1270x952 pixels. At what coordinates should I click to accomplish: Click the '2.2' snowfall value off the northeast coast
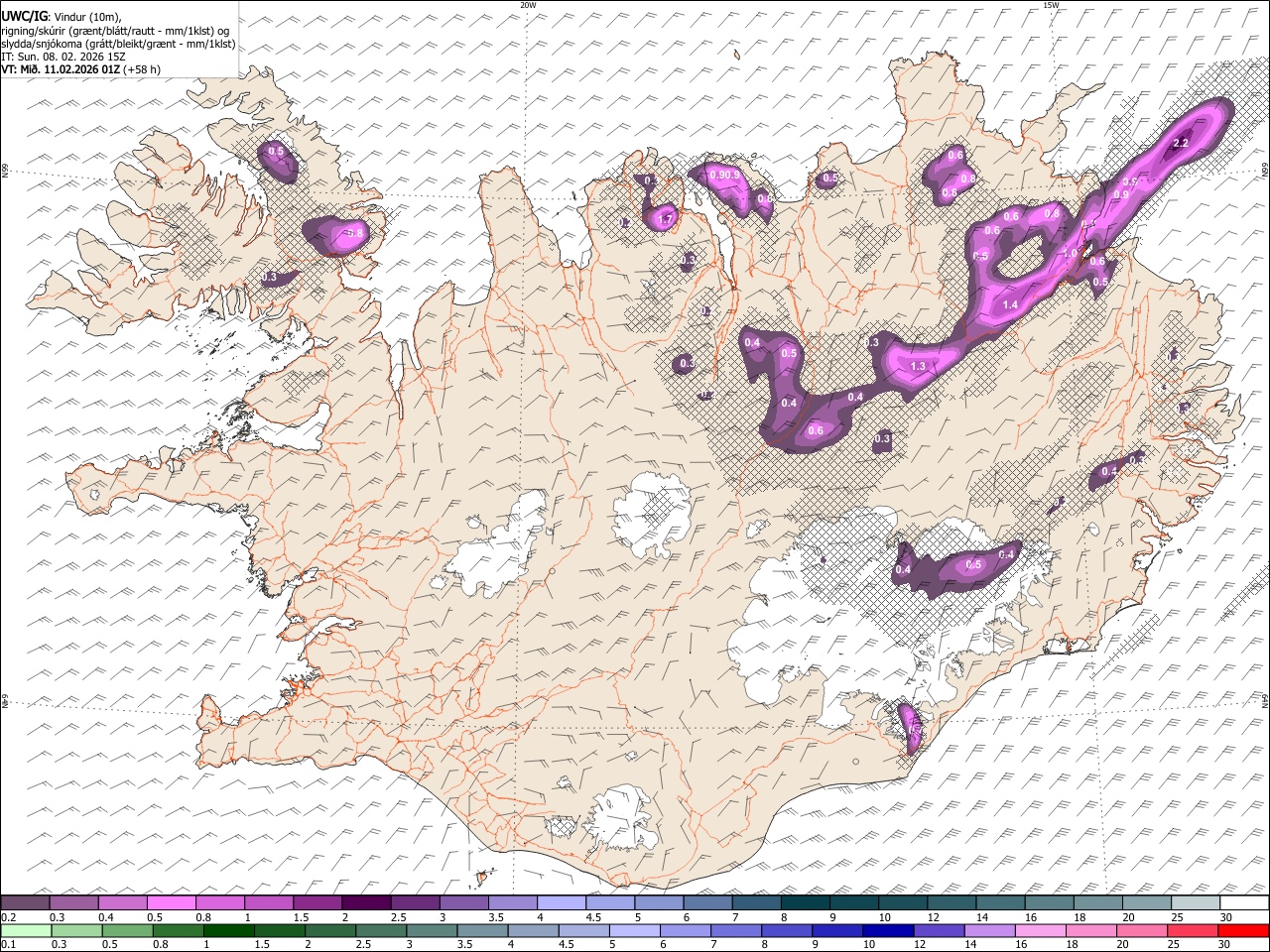tap(1181, 144)
